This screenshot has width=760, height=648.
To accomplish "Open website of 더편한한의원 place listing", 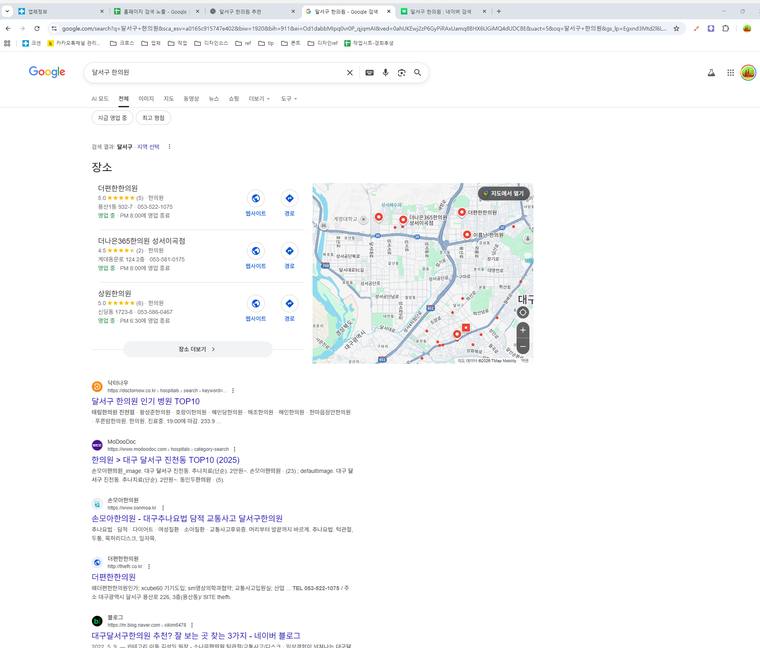I will [255, 204].
